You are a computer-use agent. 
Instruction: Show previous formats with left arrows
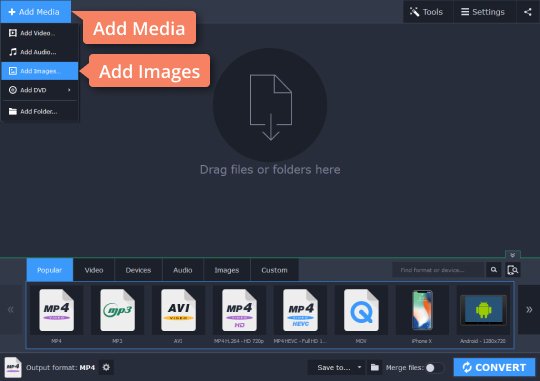pyautogui.click(x=11, y=309)
